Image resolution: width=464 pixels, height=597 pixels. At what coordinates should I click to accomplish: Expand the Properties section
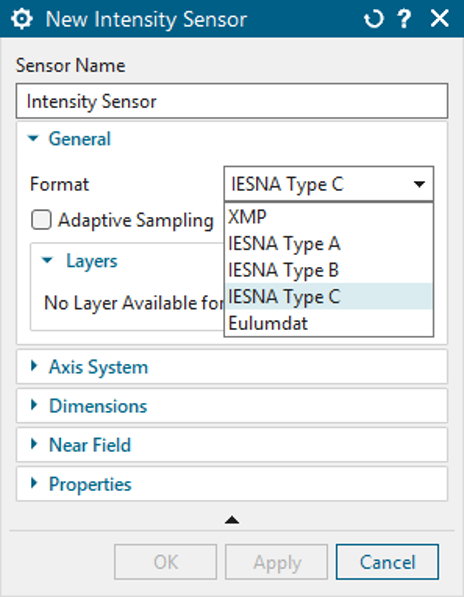click(x=232, y=484)
